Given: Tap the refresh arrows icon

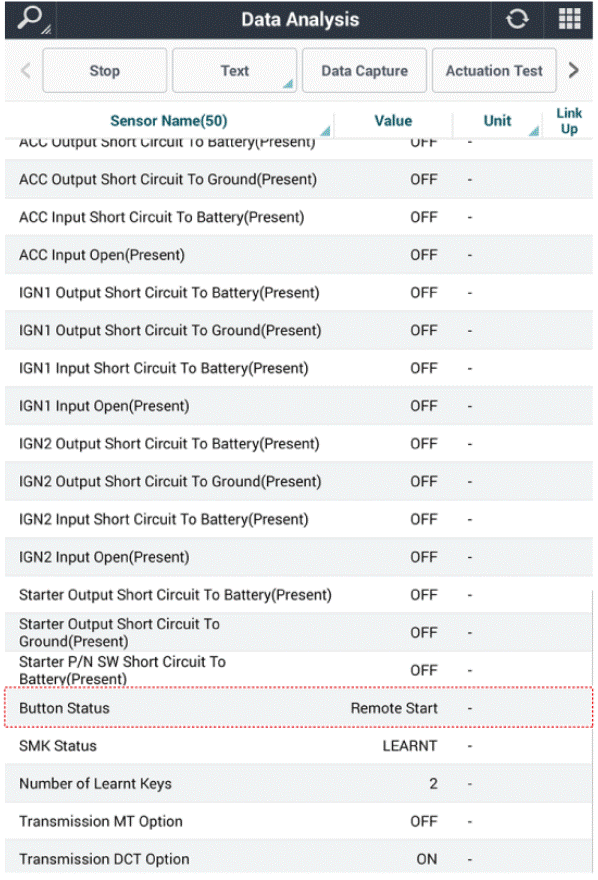Looking at the screenshot, I should click(517, 20).
